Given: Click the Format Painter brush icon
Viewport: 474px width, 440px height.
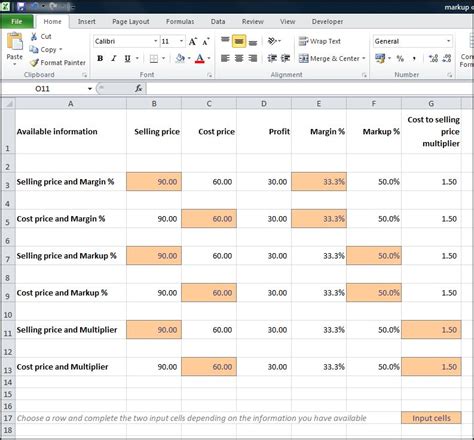Looking at the screenshot, I should 34,62.
